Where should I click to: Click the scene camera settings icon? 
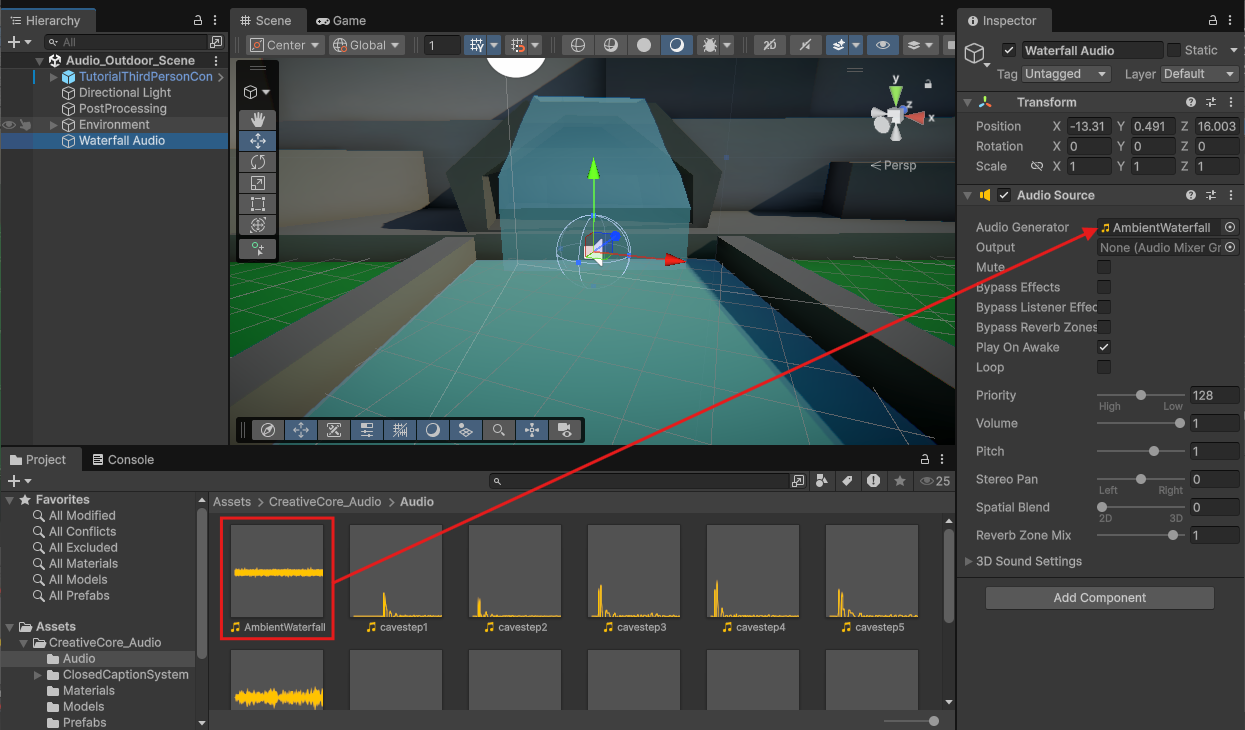pos(565,430)
